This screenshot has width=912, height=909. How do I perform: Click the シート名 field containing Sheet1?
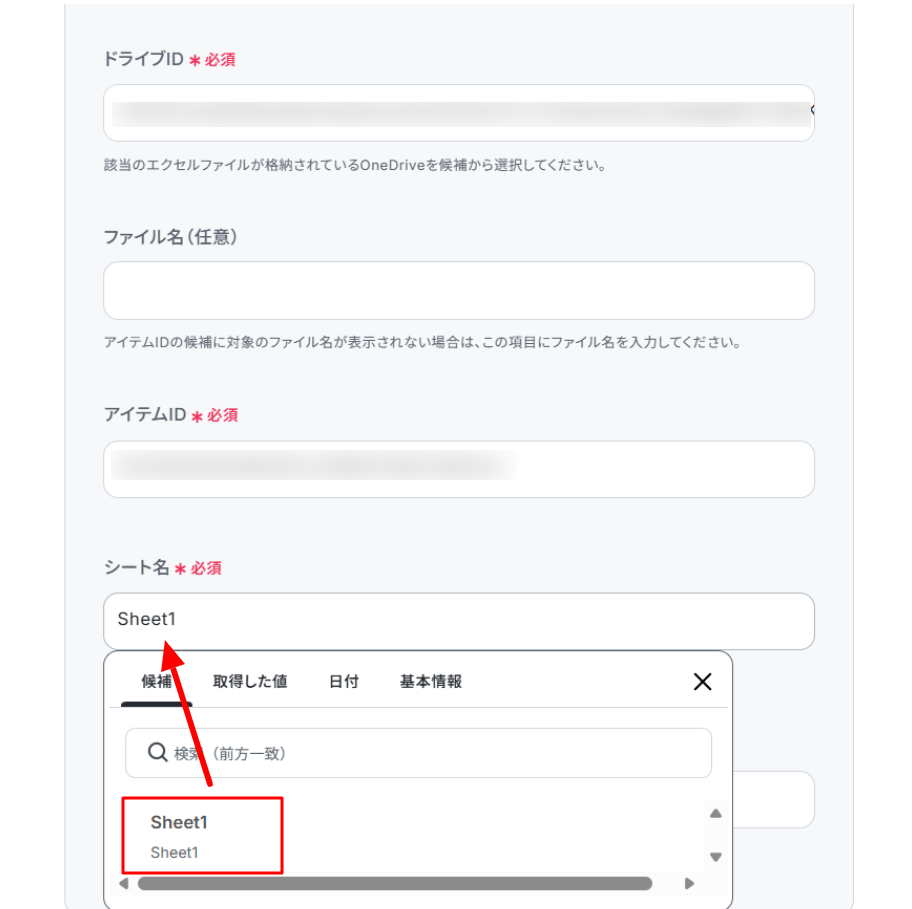[x=458, y=621]
